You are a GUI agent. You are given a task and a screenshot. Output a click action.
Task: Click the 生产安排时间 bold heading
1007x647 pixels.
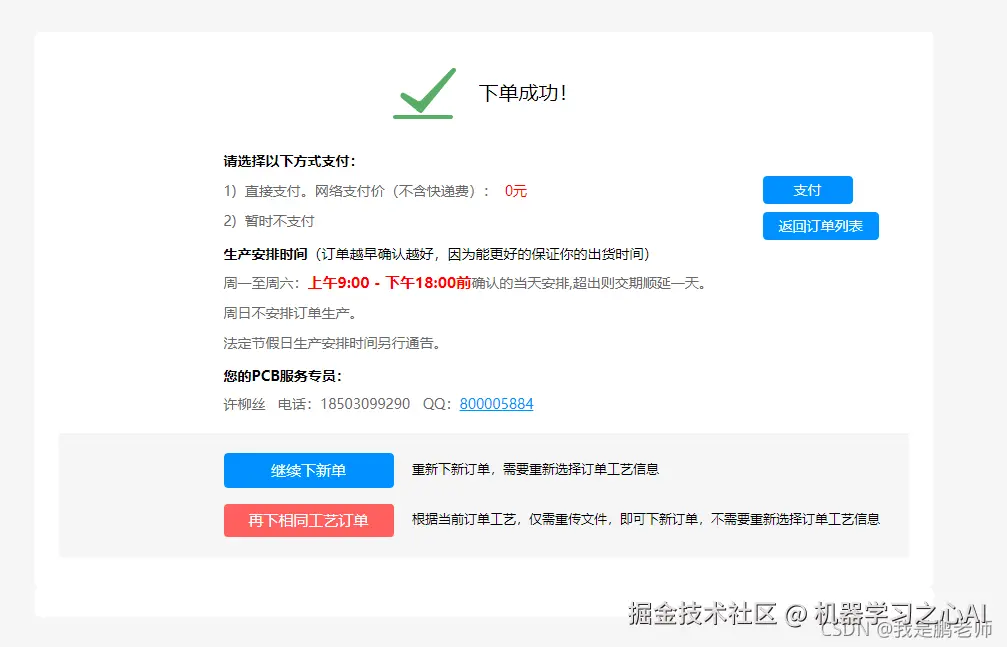click(x=264, y=253)
